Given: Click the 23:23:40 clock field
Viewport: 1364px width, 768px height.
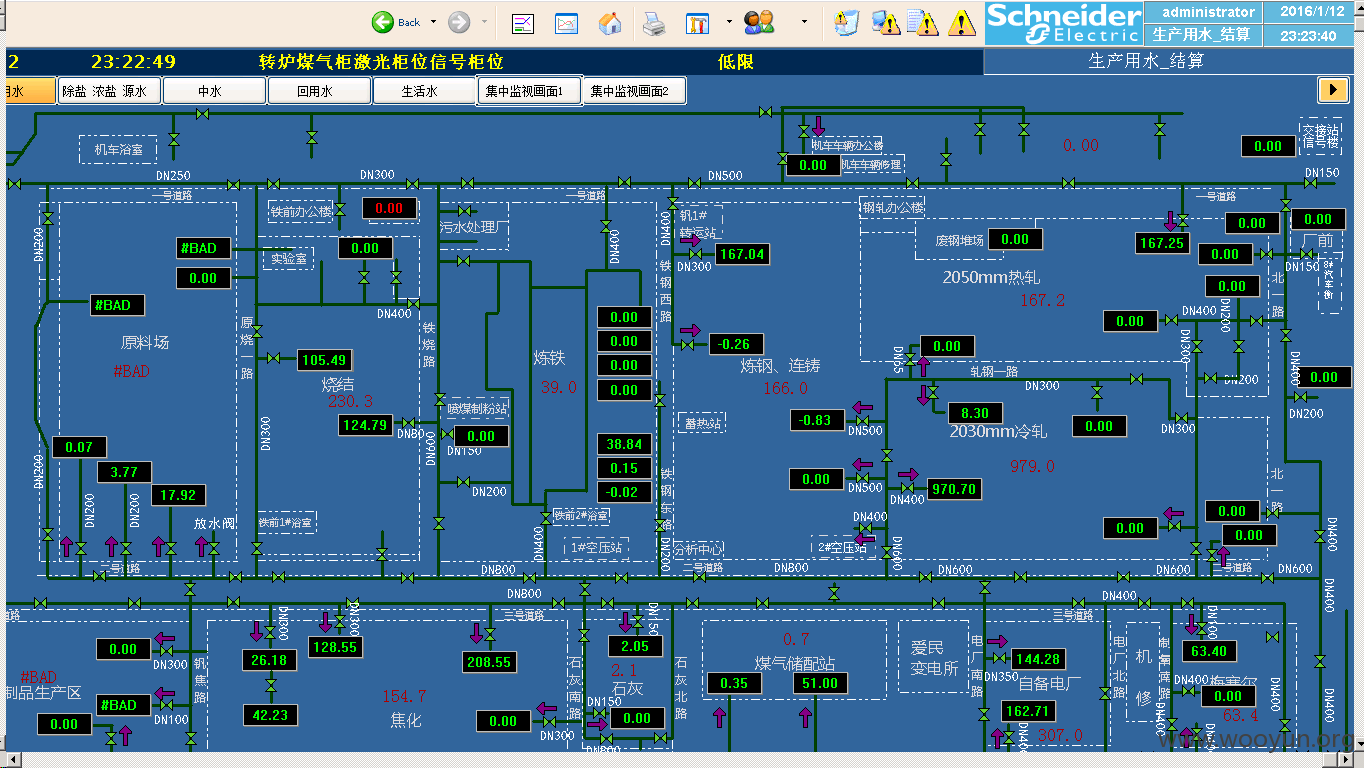Looking at the screenshot, I should (x=1311, y=35).
